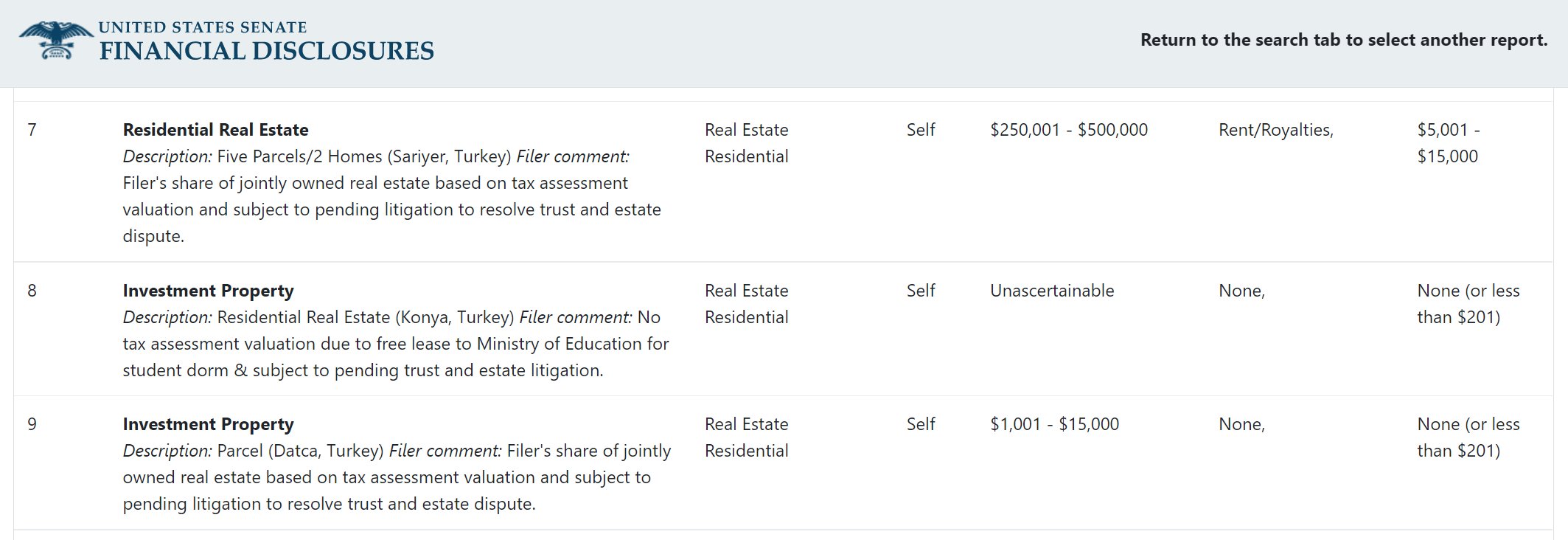
Task: Select Residential Real Estate asset title
Action: click(215, 130)
